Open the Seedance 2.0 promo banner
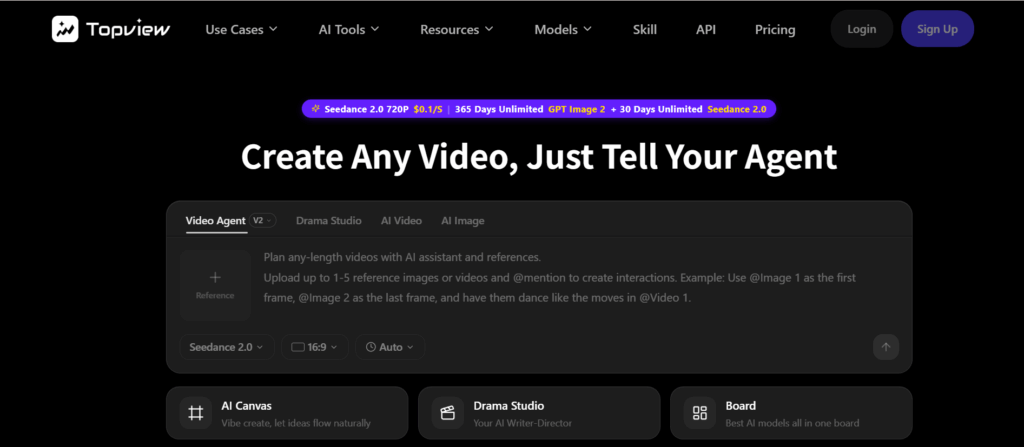Image resolution: width=1024 pixels, height=447 pixels. [x=539, y=109]
